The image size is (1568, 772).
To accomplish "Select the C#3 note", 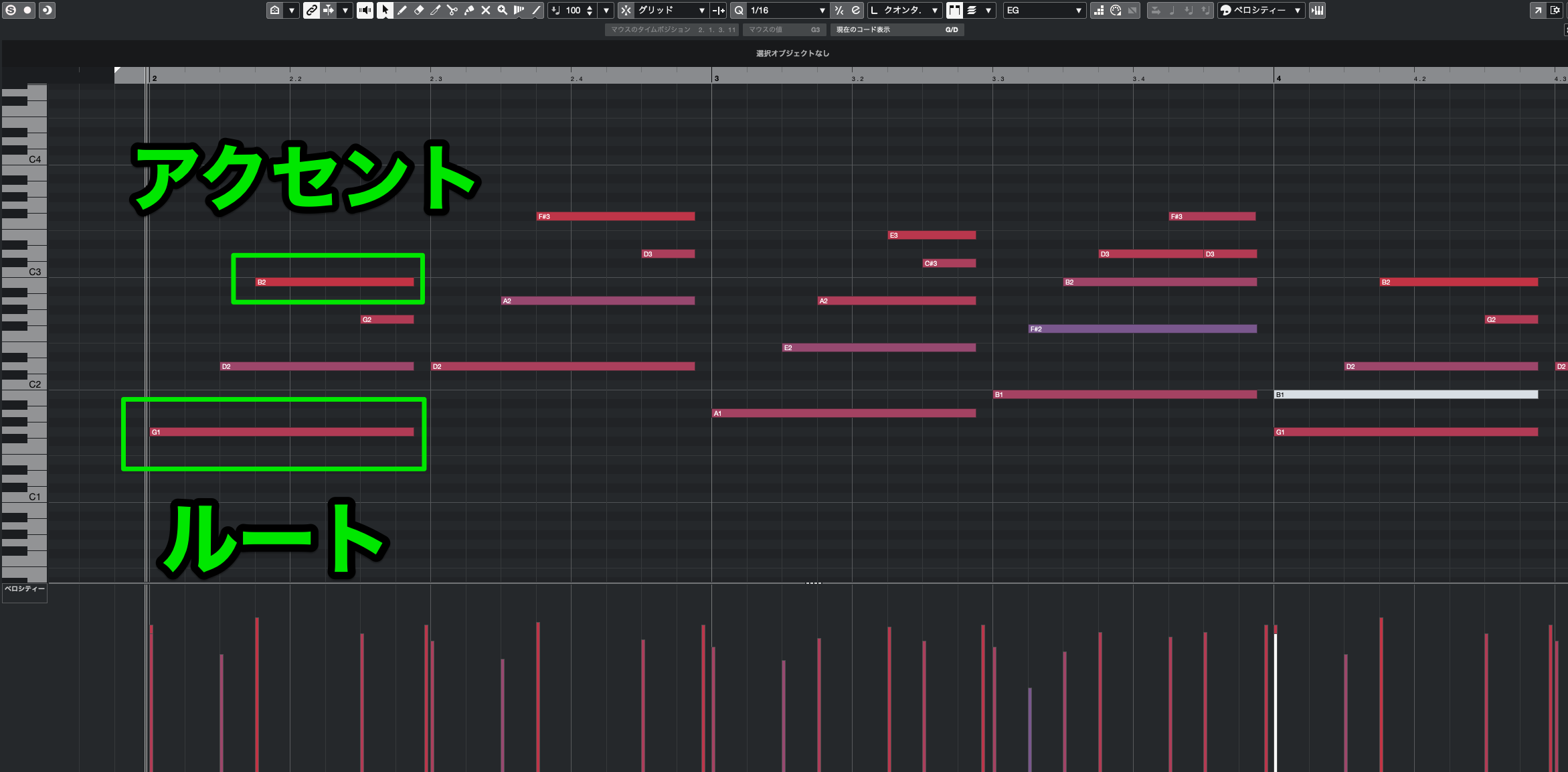I will (x=949, y=263).
